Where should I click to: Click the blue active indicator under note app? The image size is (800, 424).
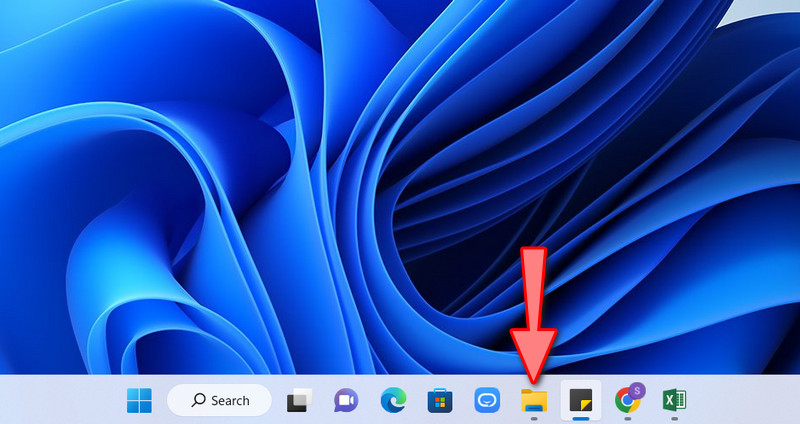(x=581, y=418)
